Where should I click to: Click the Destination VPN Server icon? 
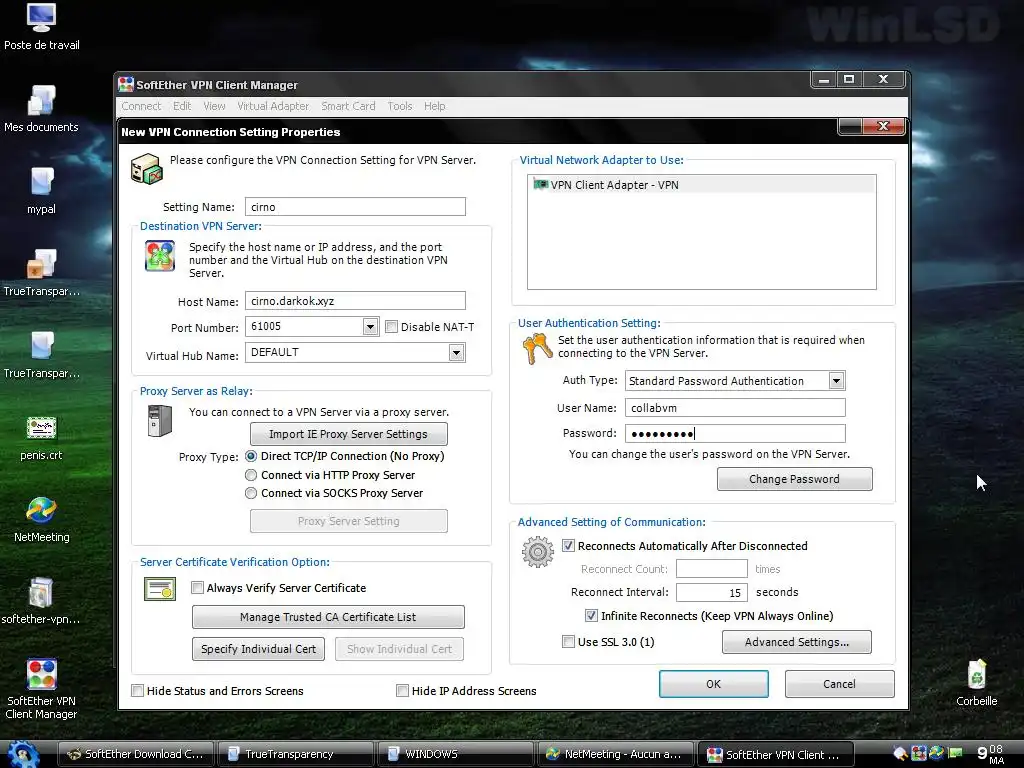click(160, 256)
